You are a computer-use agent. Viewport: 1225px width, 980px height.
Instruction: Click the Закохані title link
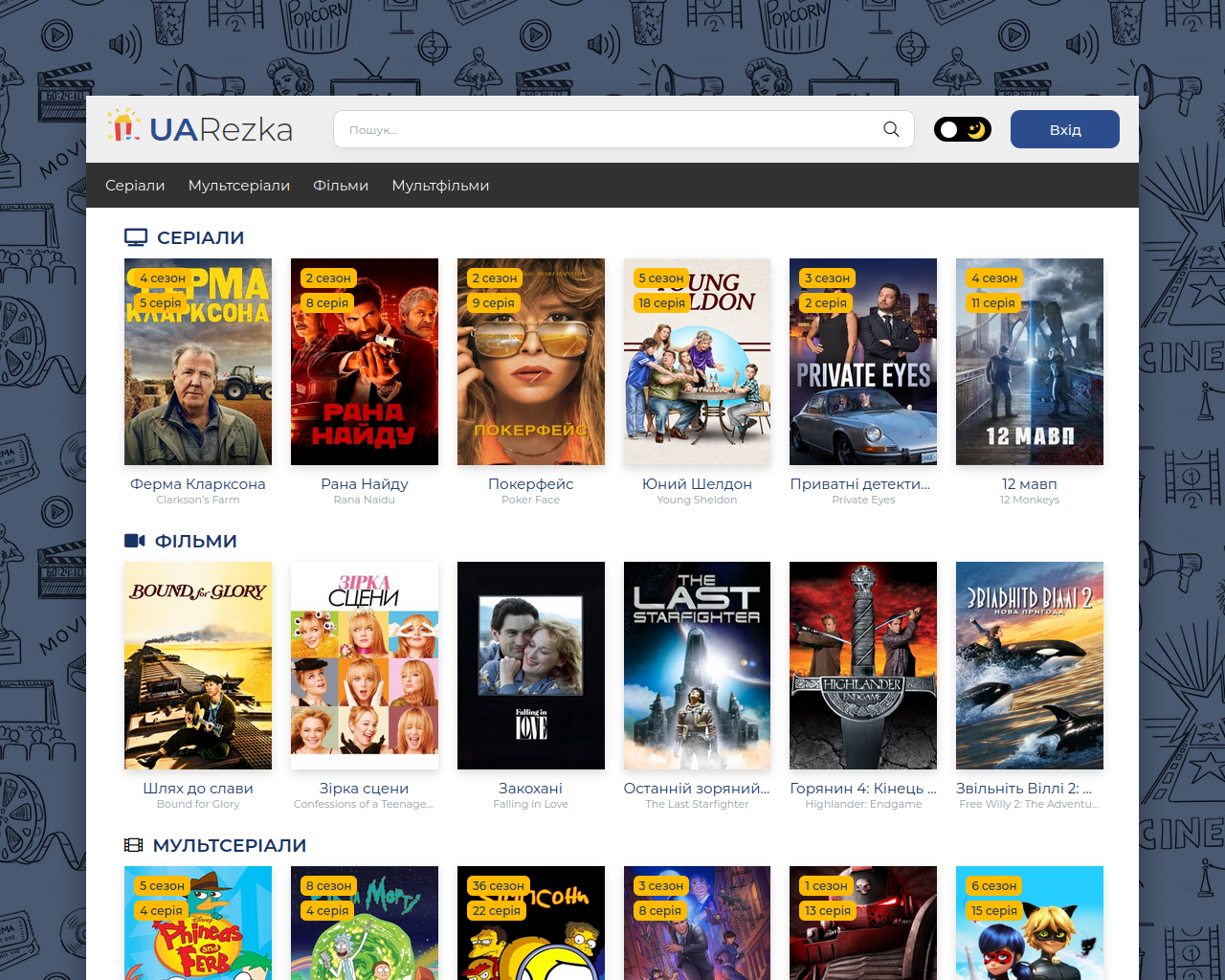tap(531, 789)
